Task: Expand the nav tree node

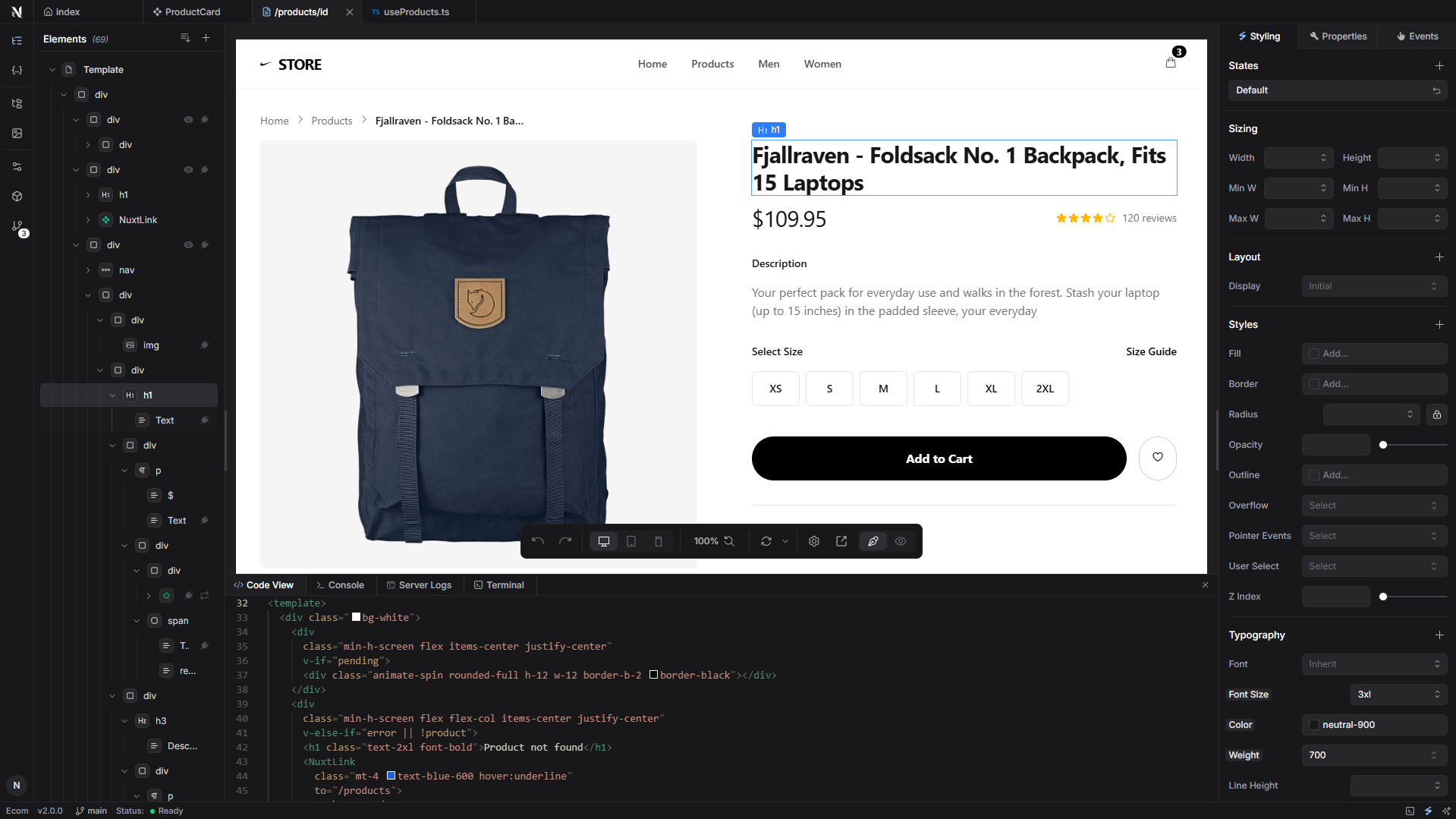Action: [88, 270]
